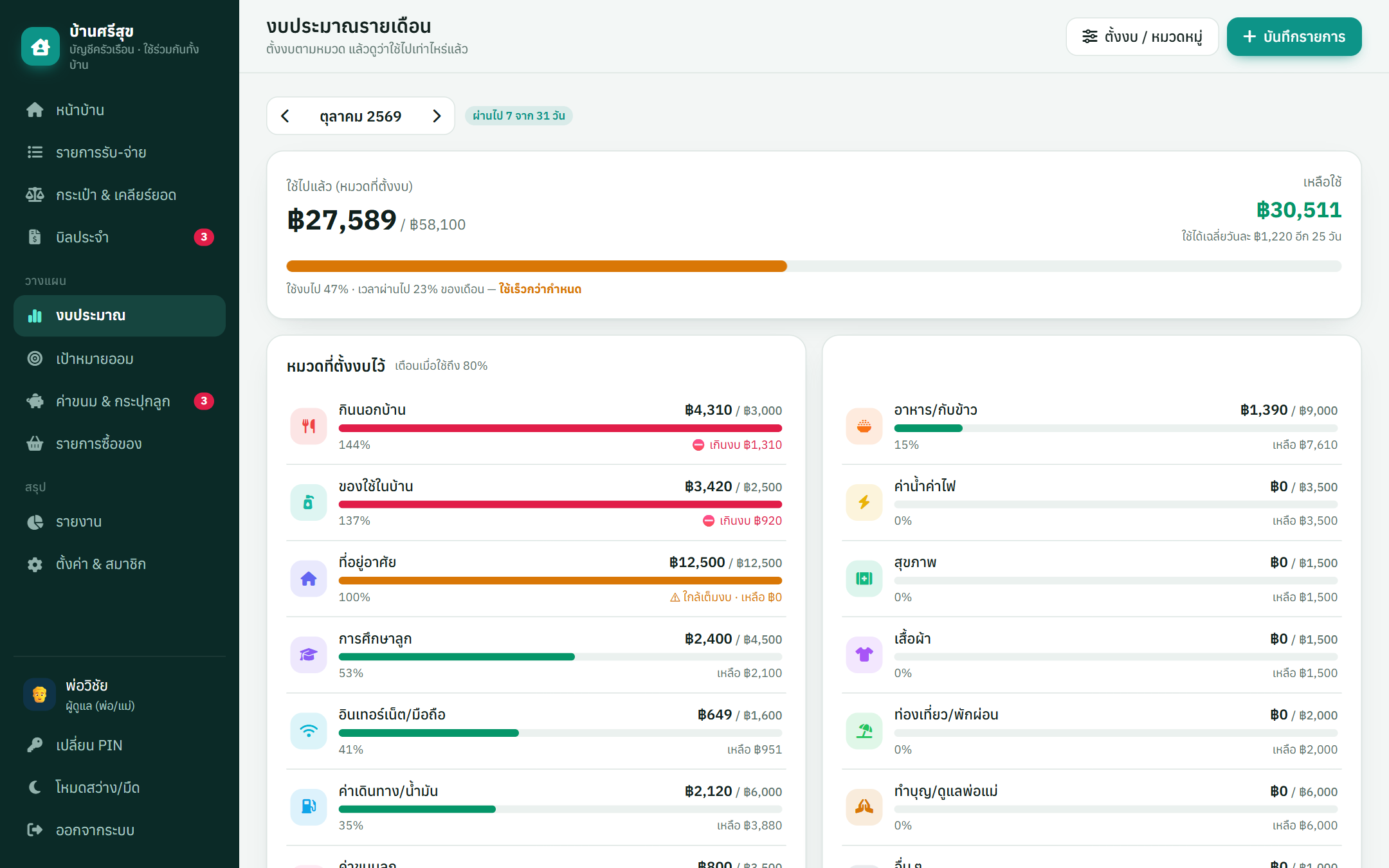The image size is (1389, 868).
Task: Click the เหลือ ฿7,610 value
Action: (1305, 445)
